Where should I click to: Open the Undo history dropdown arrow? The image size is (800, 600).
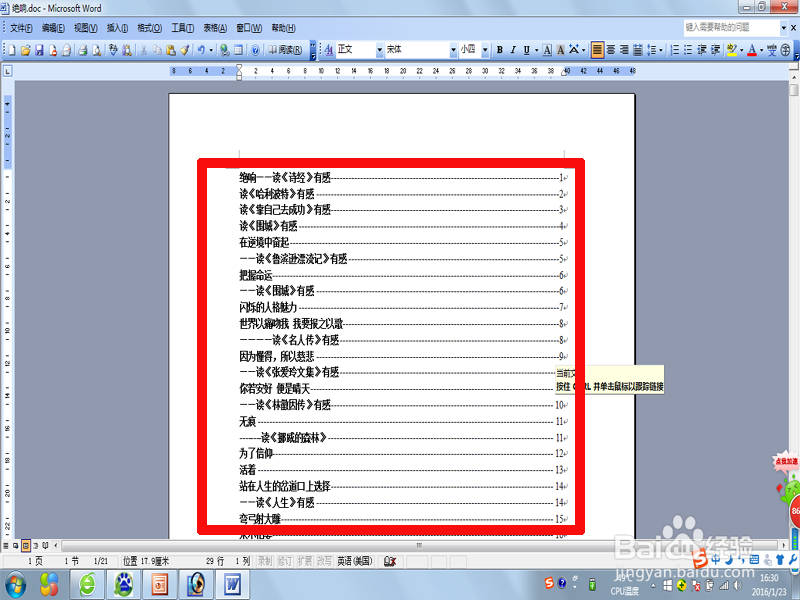(211, 50)
